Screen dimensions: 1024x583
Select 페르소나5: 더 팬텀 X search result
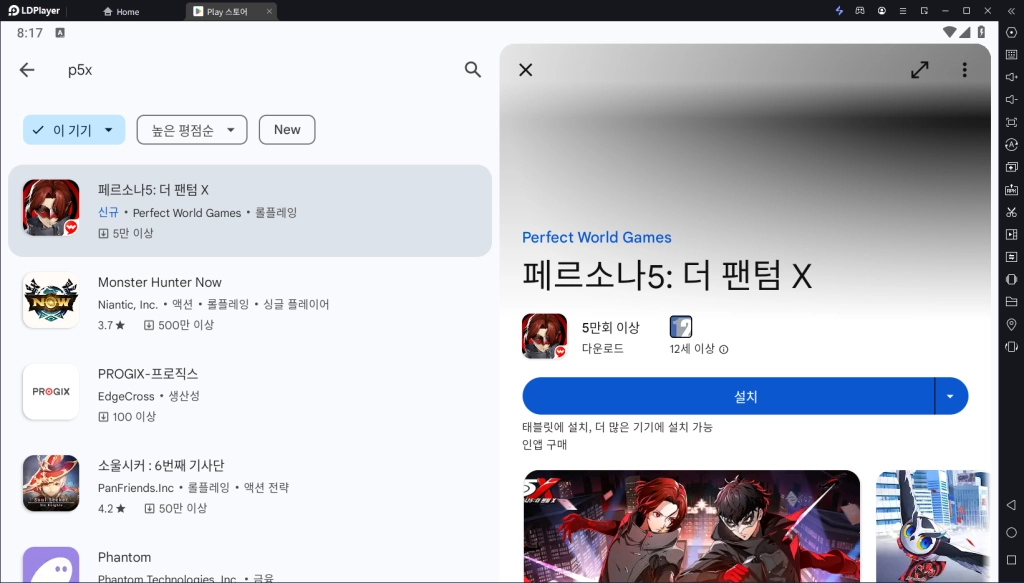[249, 210]
